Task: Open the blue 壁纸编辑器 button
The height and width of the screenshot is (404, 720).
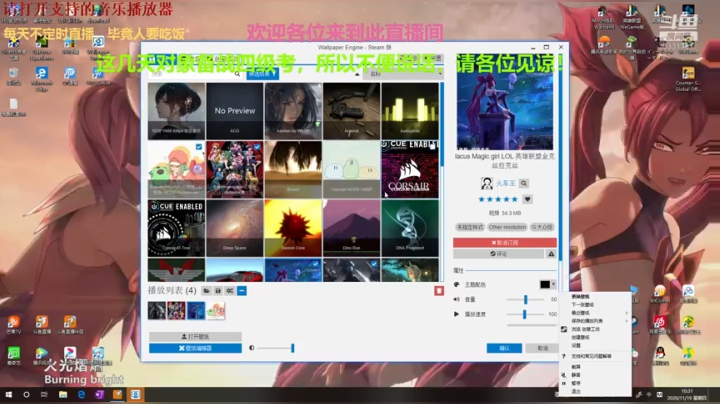Action: [195, 348]
